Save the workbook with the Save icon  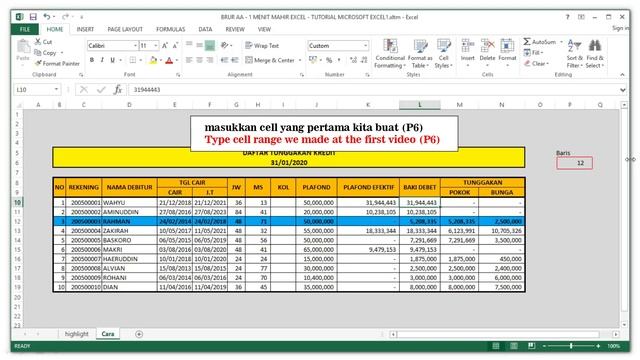[33, 17]
